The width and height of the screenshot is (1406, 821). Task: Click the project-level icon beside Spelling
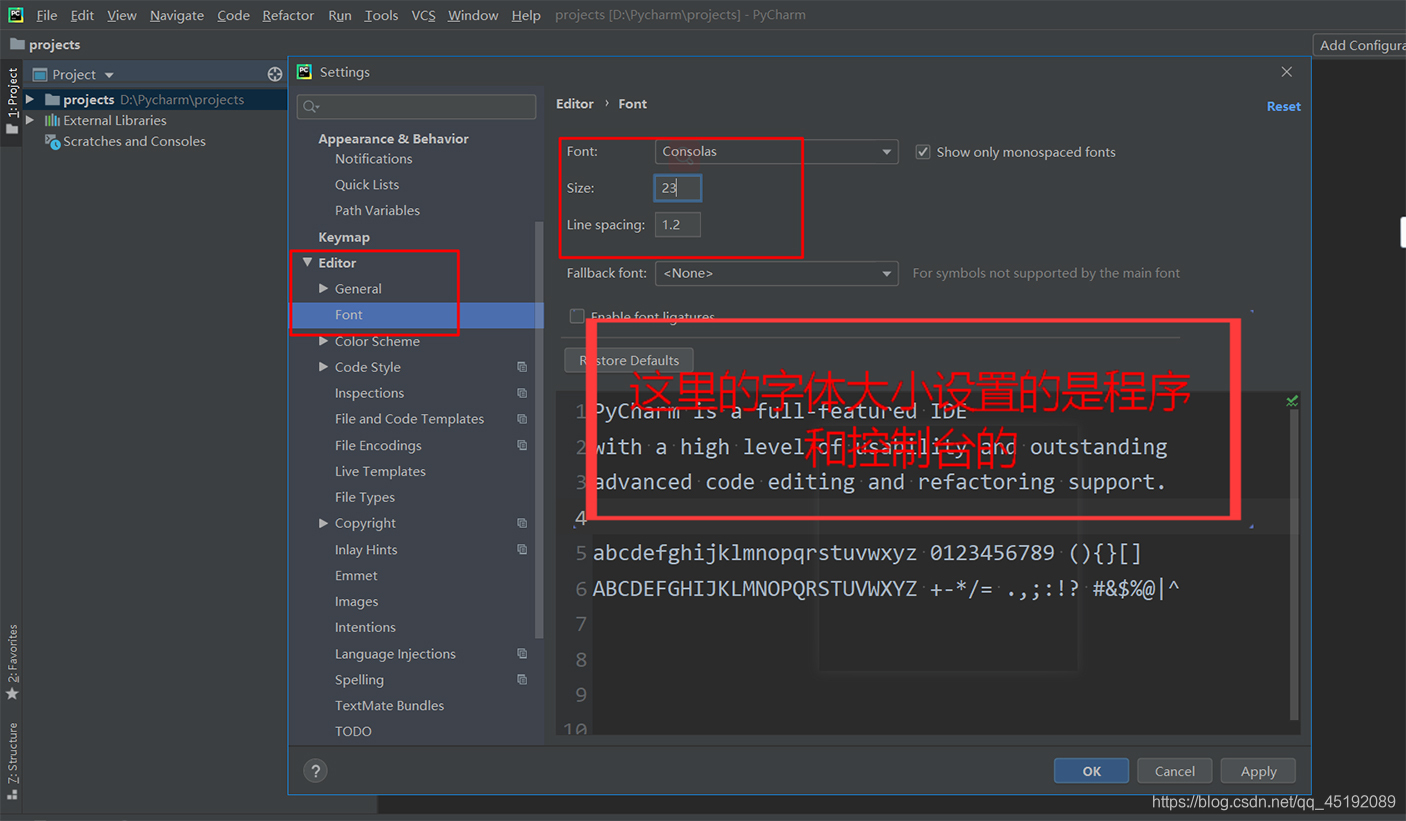(x=522, y=679)
